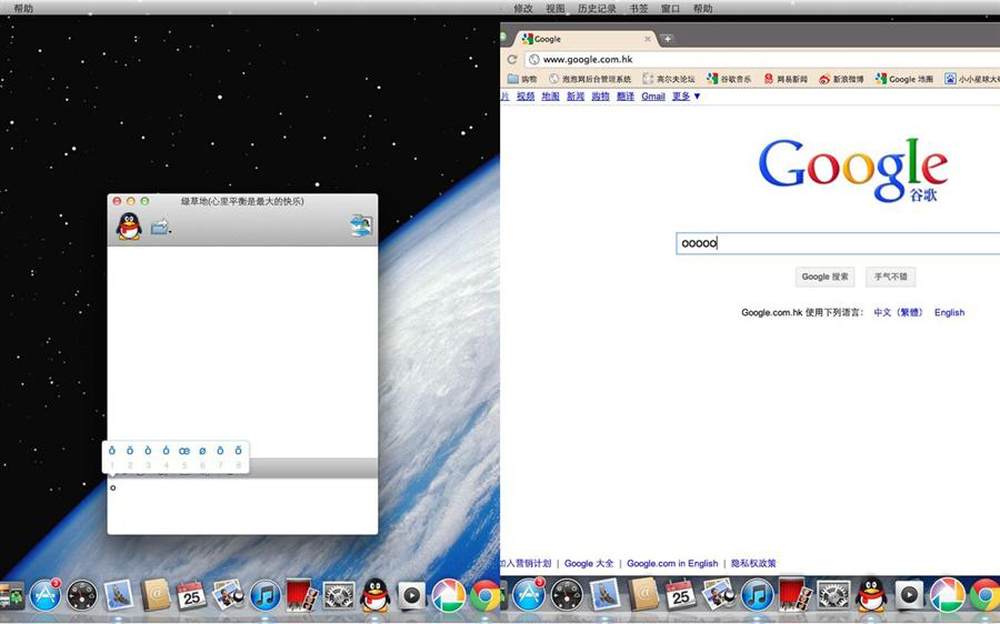Open the 新浪微博 bookmark

point(841,79)
